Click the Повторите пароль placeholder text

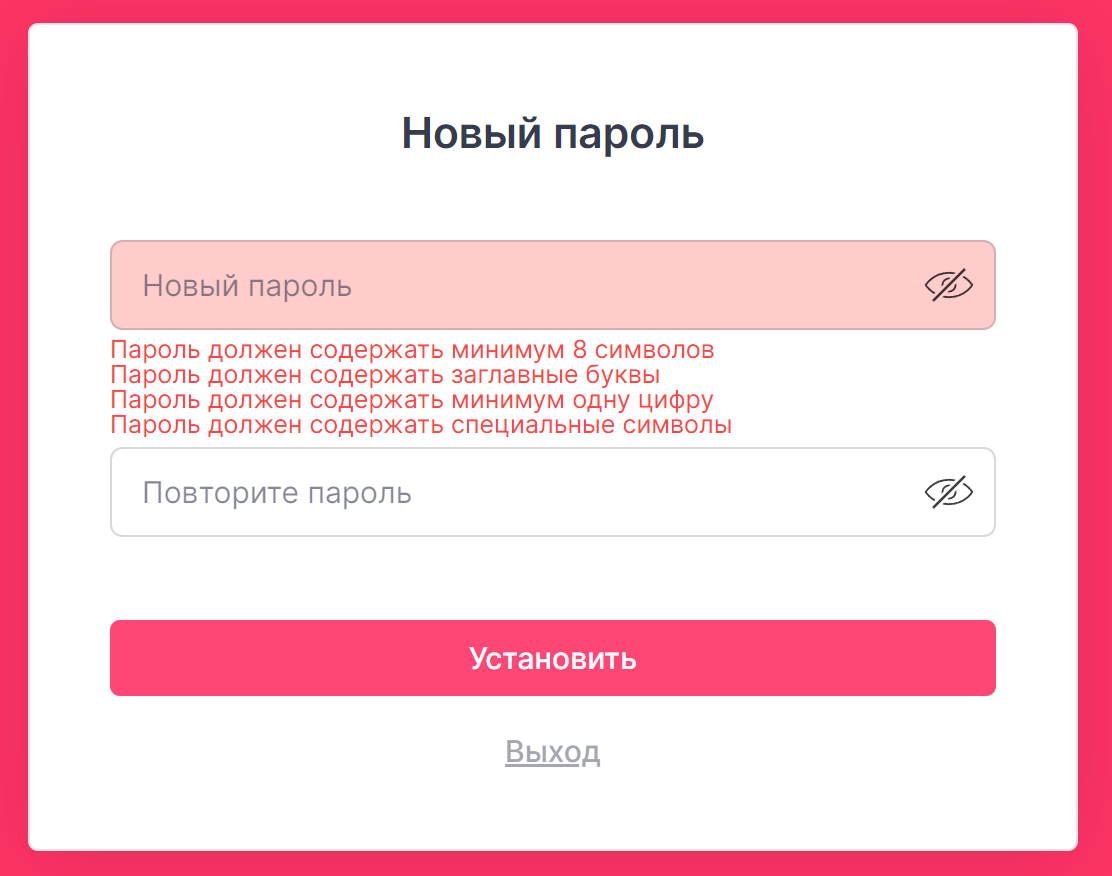[277, 493]
